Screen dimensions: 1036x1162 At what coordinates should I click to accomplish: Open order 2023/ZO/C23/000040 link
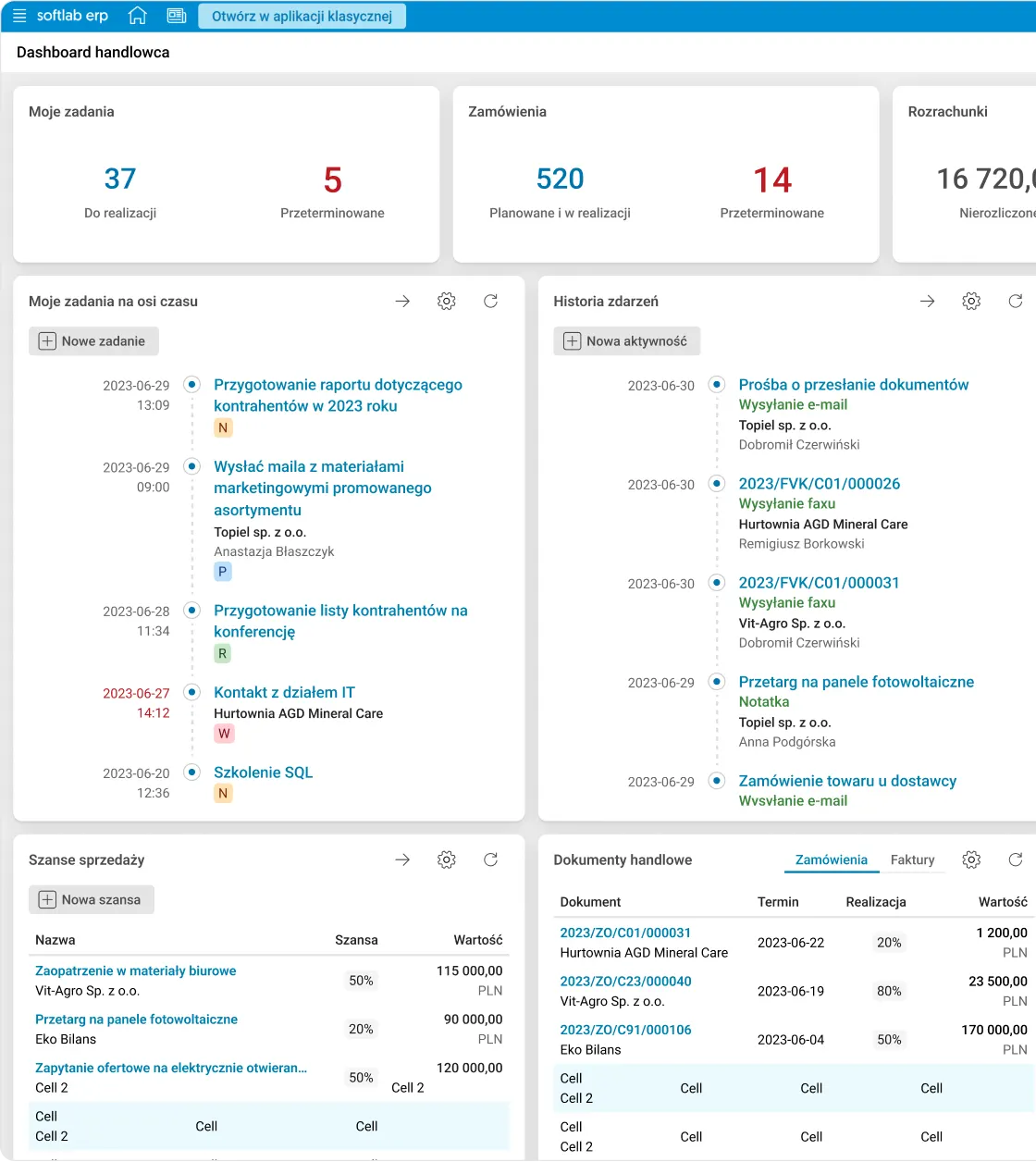click(625, 982)
